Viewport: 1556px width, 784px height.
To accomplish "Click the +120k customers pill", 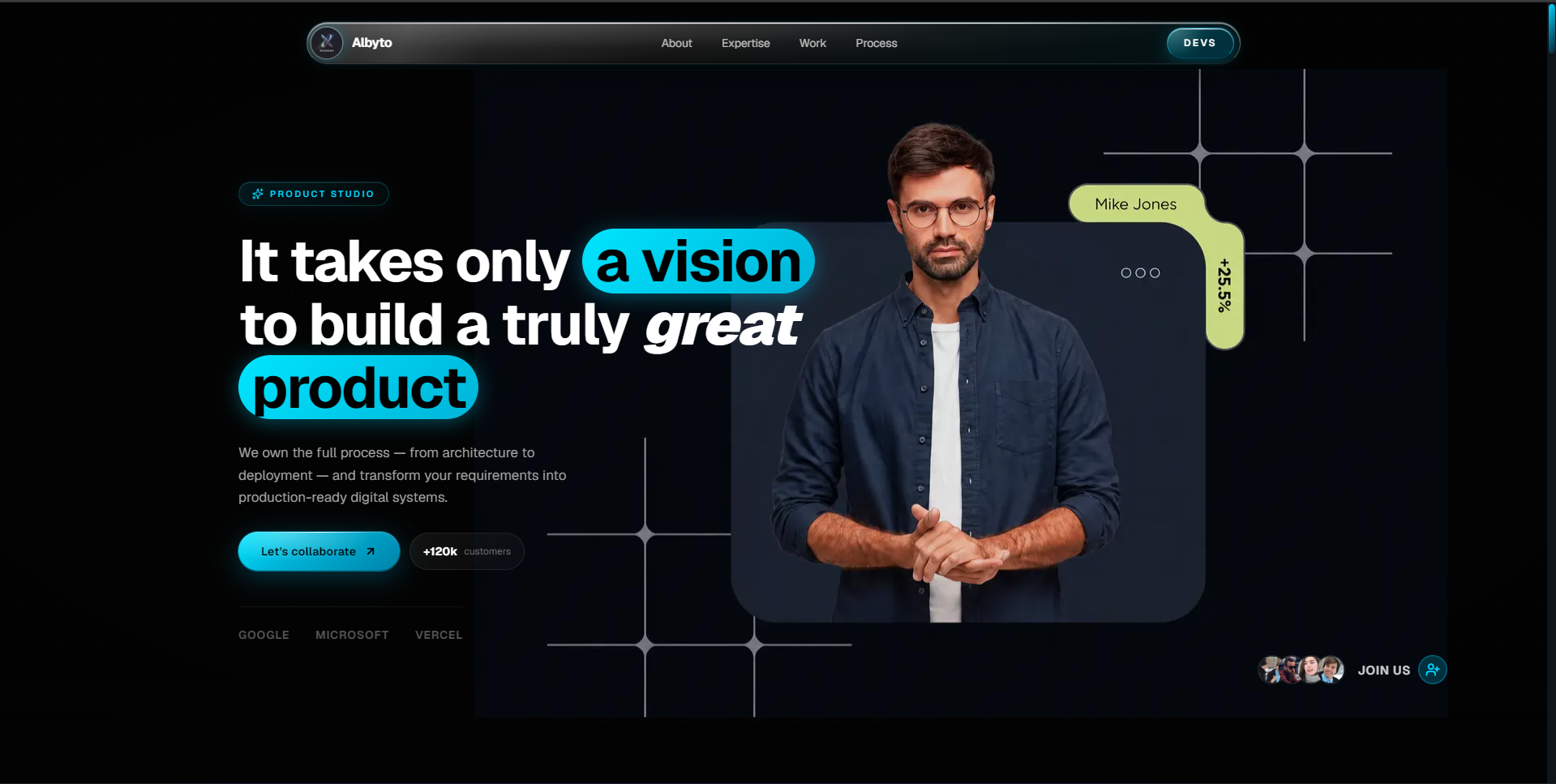I will pos(467,551).
